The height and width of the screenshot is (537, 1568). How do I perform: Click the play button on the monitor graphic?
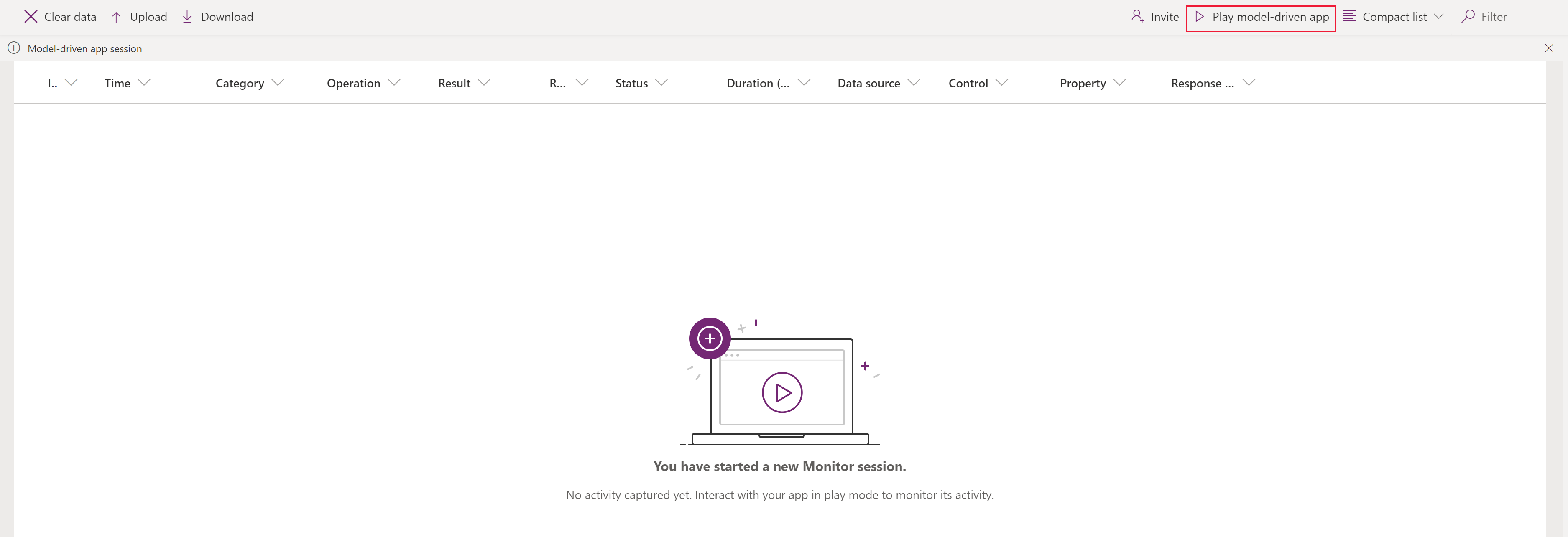point(782,392)
